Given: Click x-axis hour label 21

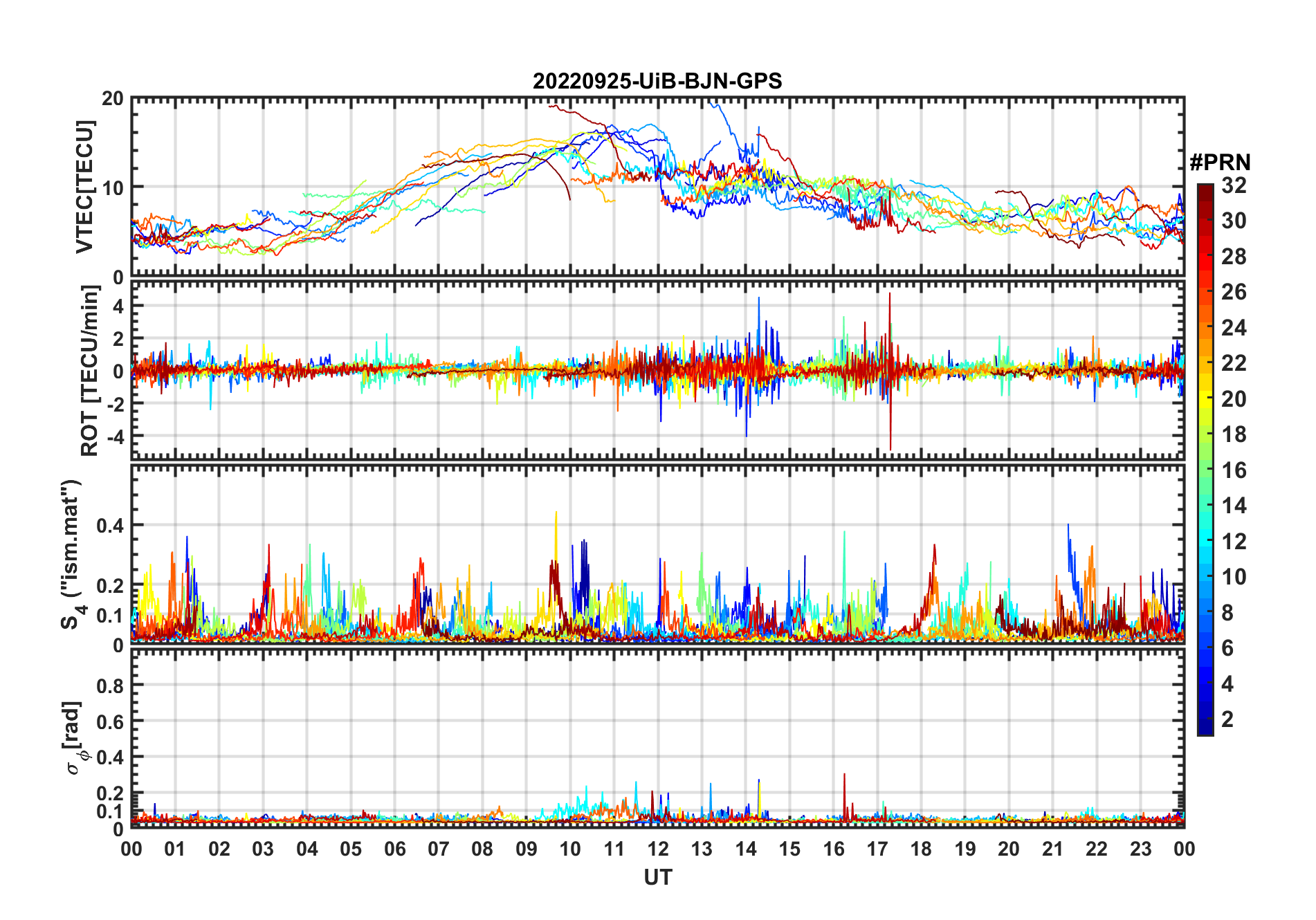Looking at the screenshot, I should [1052, 849].
